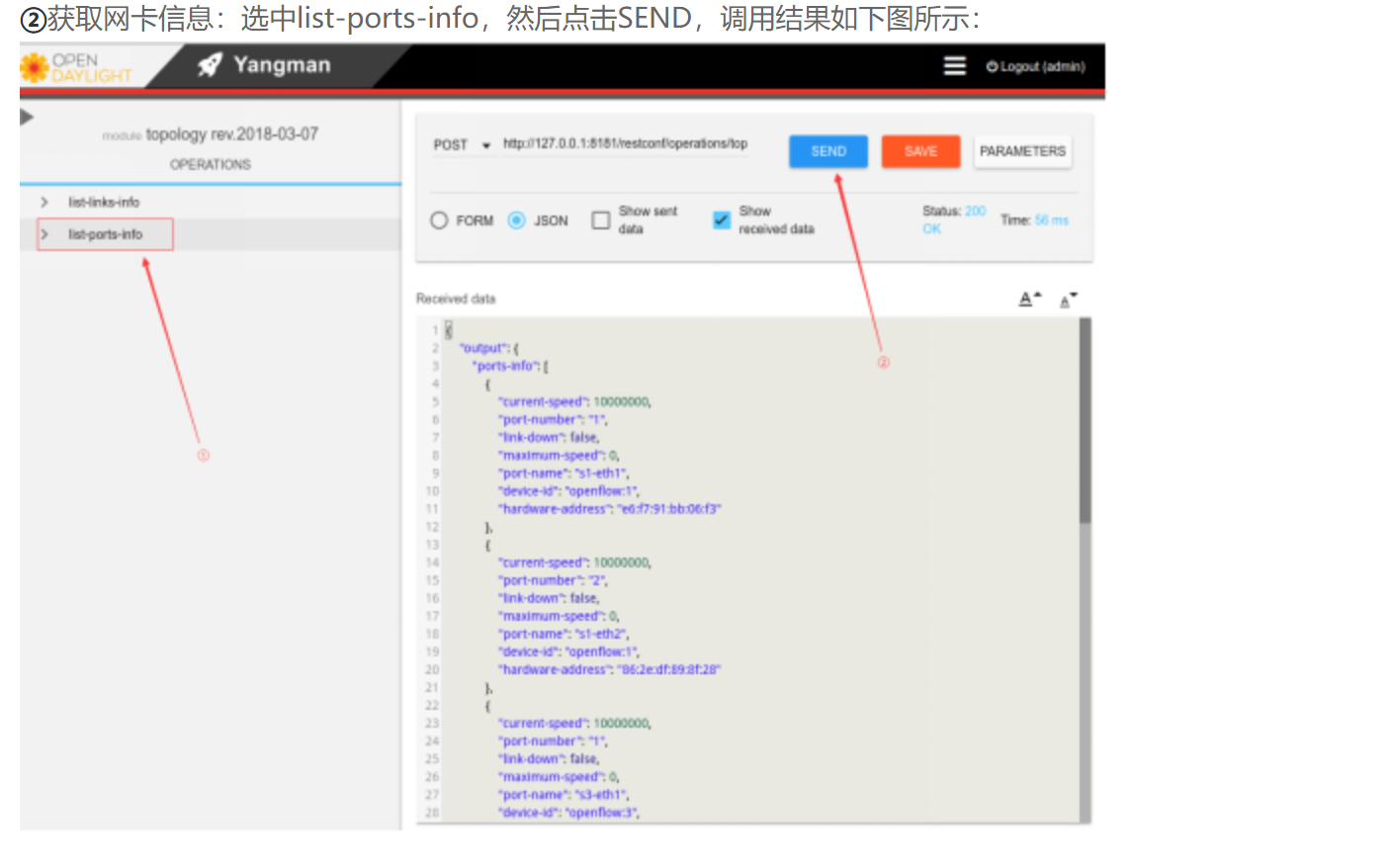Expand the list-links-info operation
This screenshot has width=1390, height=868.
click(43, 201)
